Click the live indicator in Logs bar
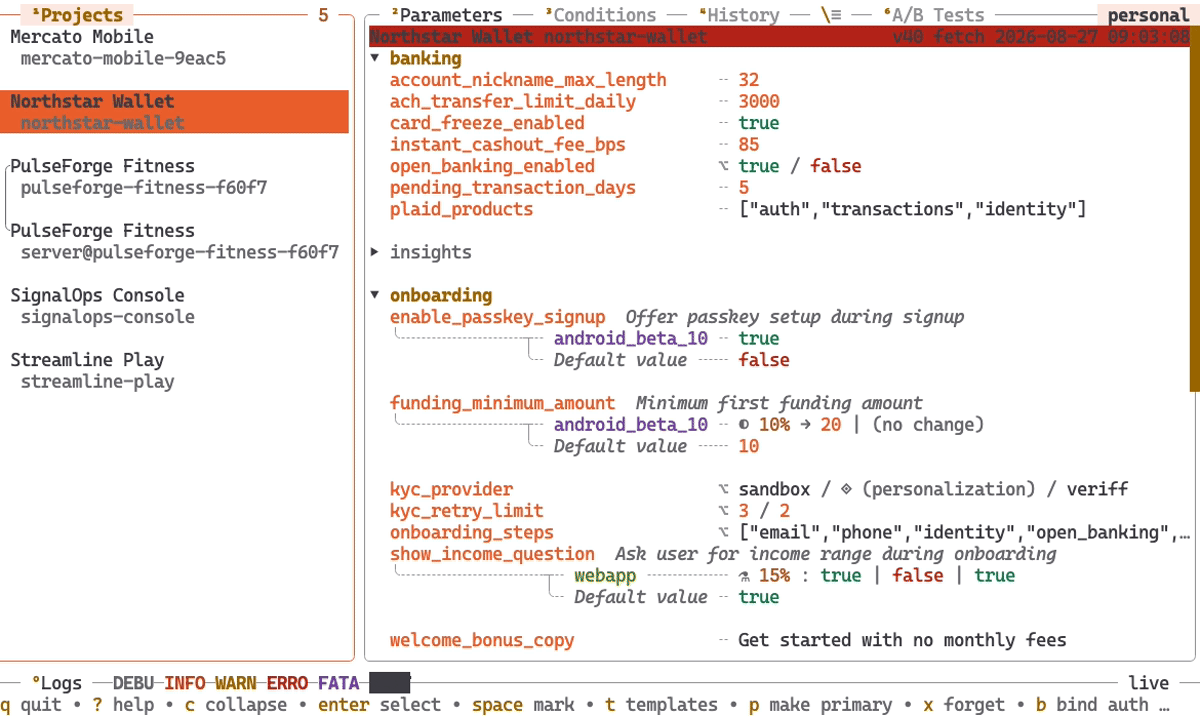 tap(1148, 683)
